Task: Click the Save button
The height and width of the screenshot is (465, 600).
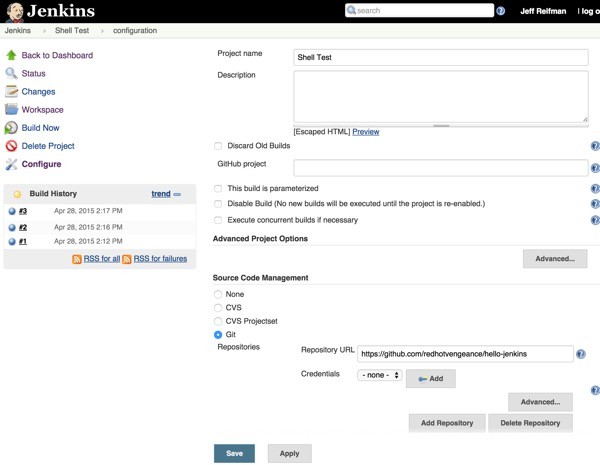Action: 234,454
